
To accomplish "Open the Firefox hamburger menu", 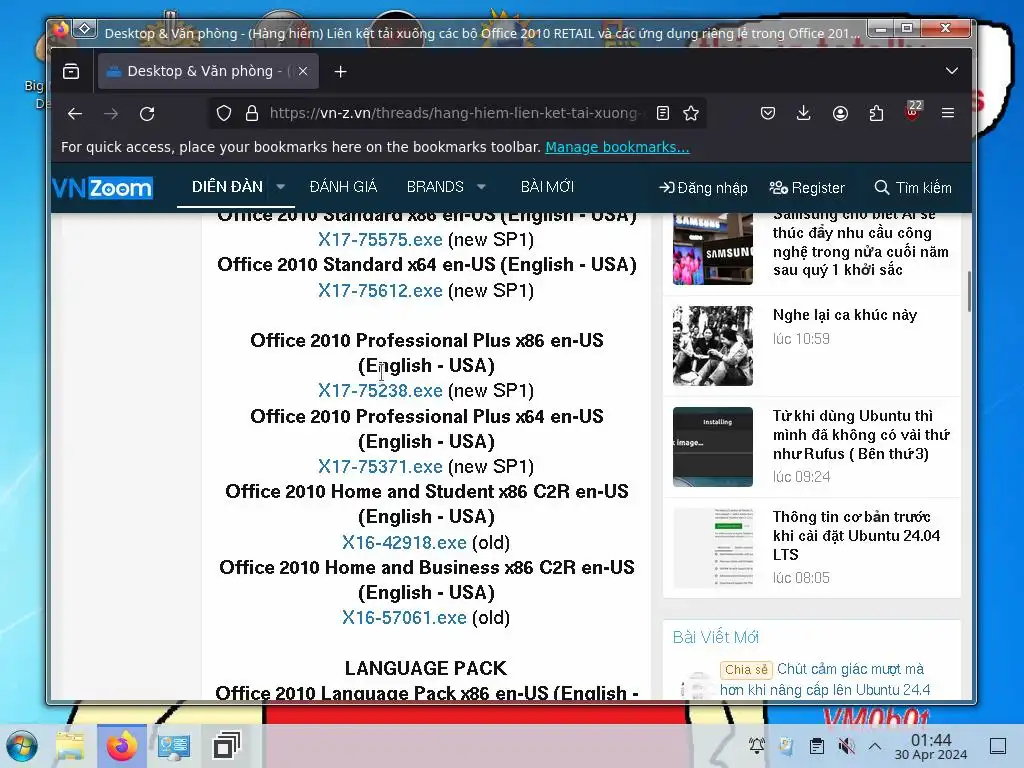I will 948,113.
